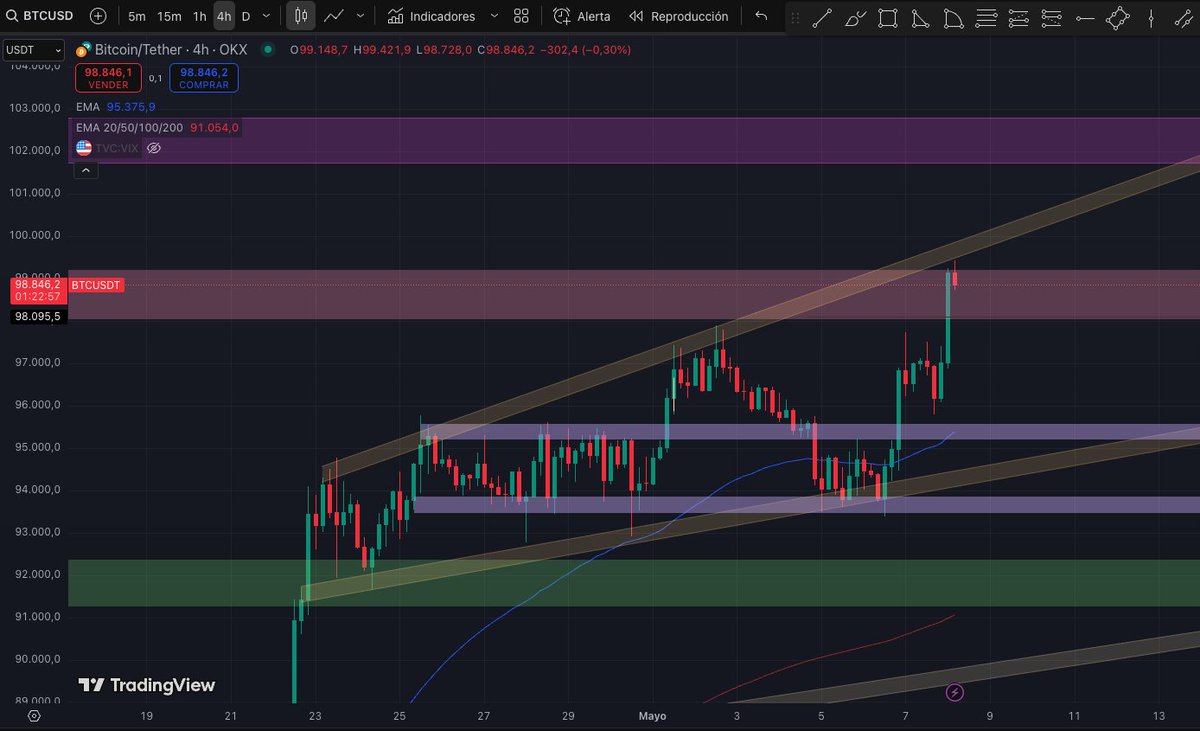The image size is (1200, 731).
Task: Open the USDT currency dropdown
Action: coord(33,50)
